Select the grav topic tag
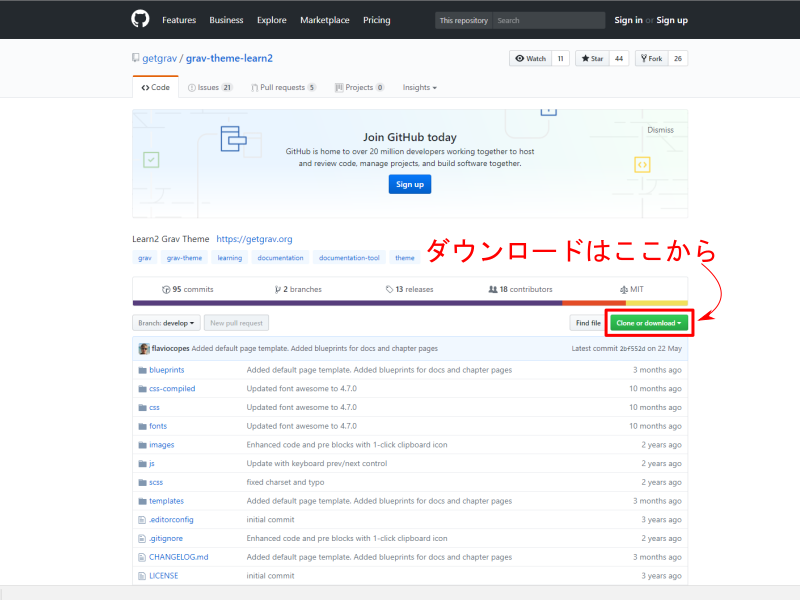Image resolution: width=800 pixels, height=600 pixels. point(145,258)
